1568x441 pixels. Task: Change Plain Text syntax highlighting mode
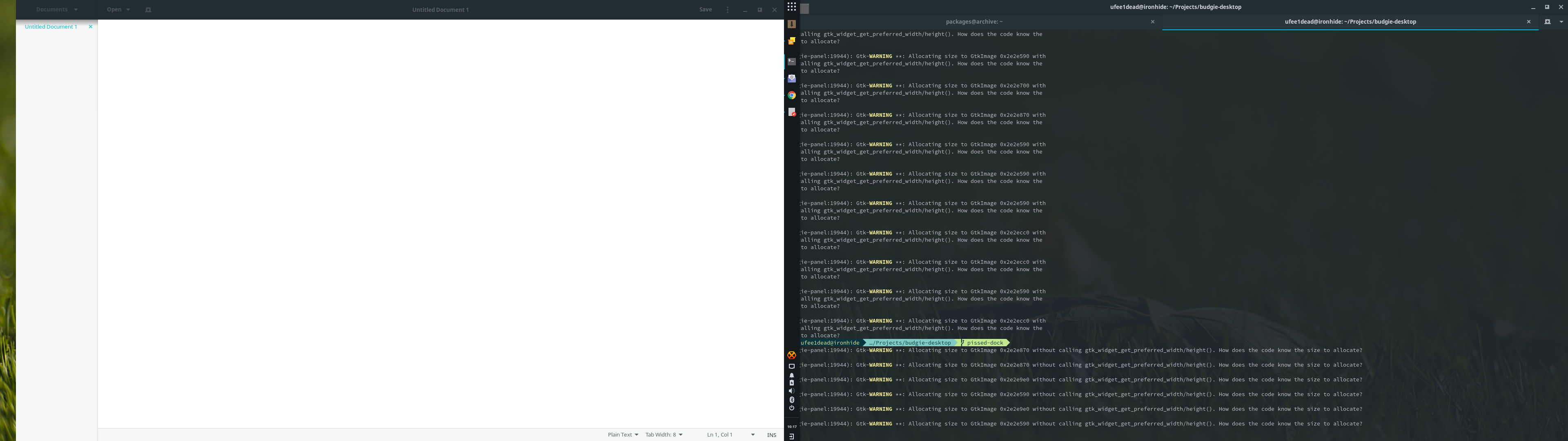click(623, 435)
